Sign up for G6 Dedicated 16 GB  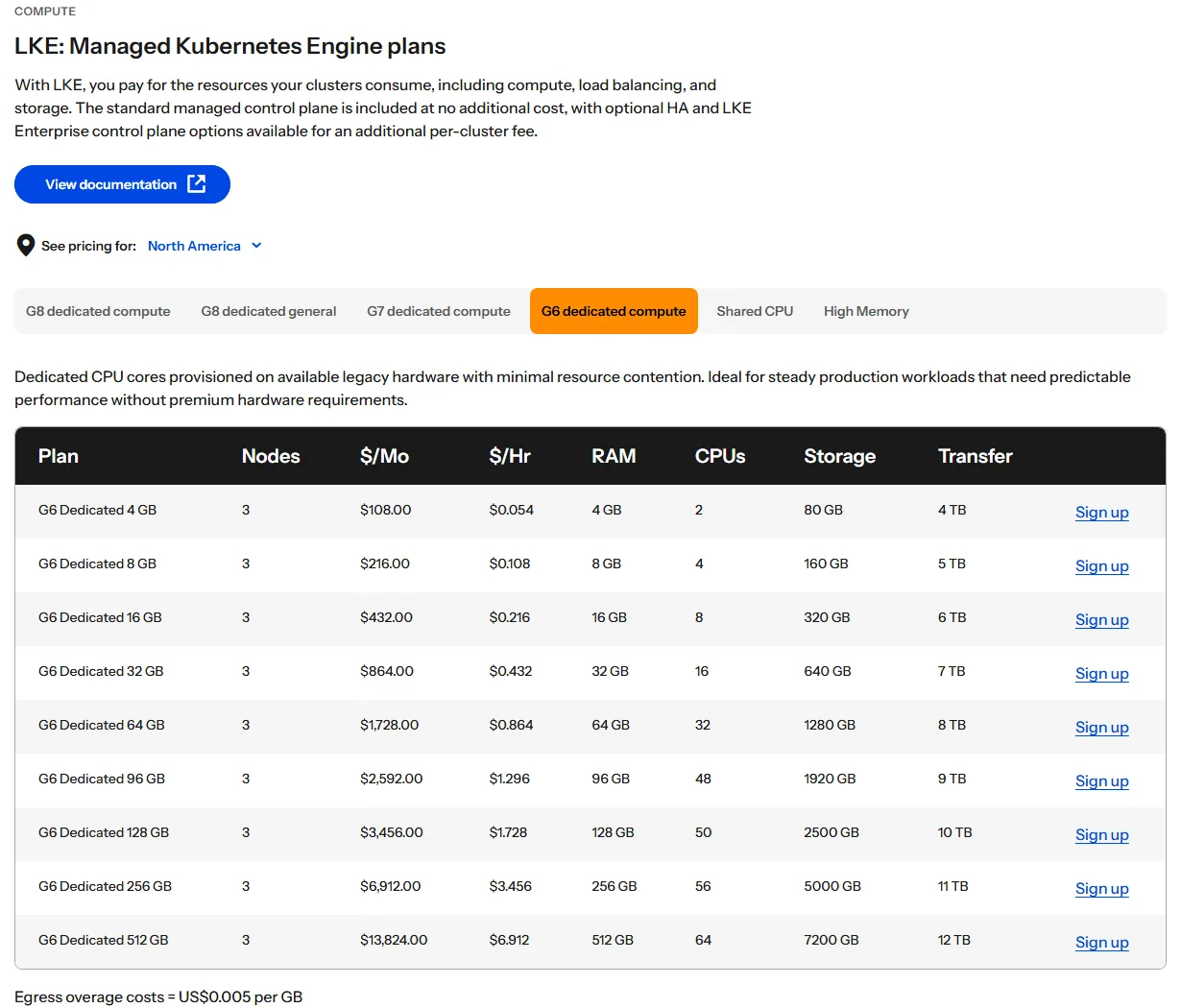click(1101, 620)
